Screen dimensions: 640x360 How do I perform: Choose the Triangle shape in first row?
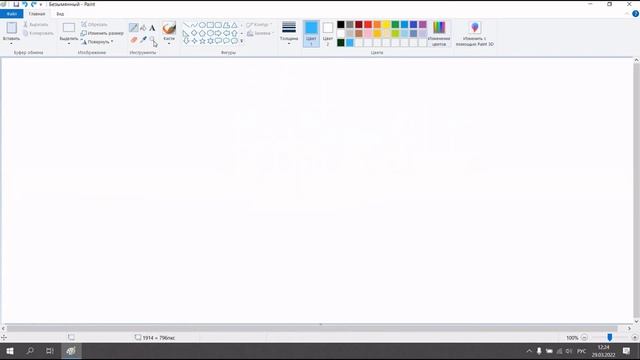click(x=234, y=25)
